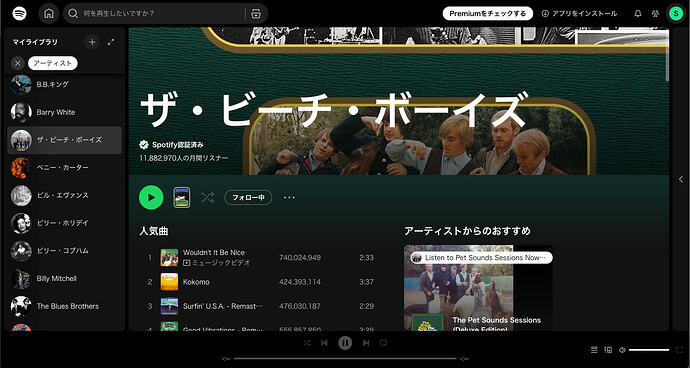Viewport: 690px width, 368px height.
Task: Open the three-dots more options menu
Action: [289, 198]
